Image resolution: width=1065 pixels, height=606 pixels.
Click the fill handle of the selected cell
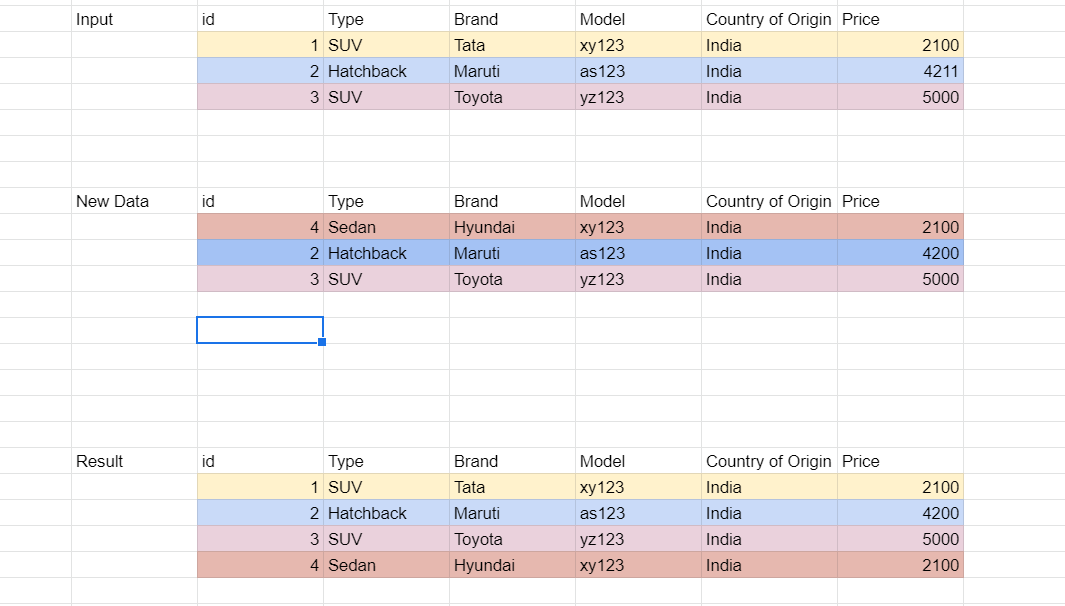(x=322, y=342)
